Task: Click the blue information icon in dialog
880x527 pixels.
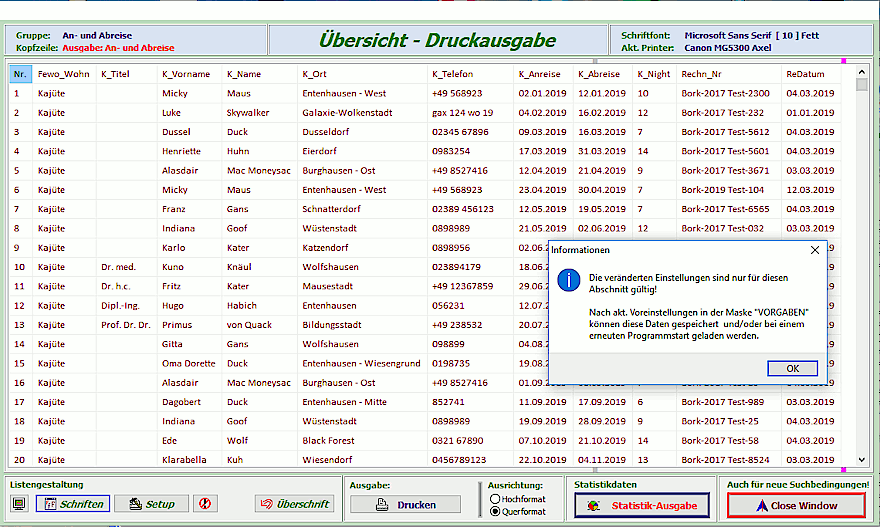Action: tap(568, 280)
